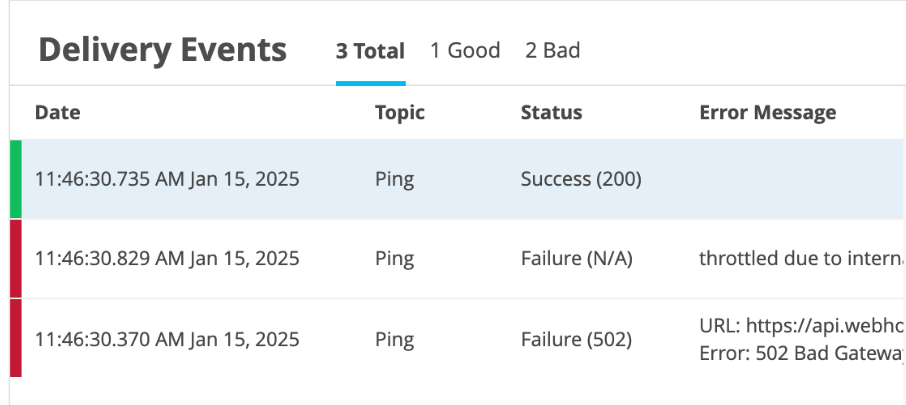Click the Success (200) status cell
This screenshot has width=906, height=405.
point(581,180)
